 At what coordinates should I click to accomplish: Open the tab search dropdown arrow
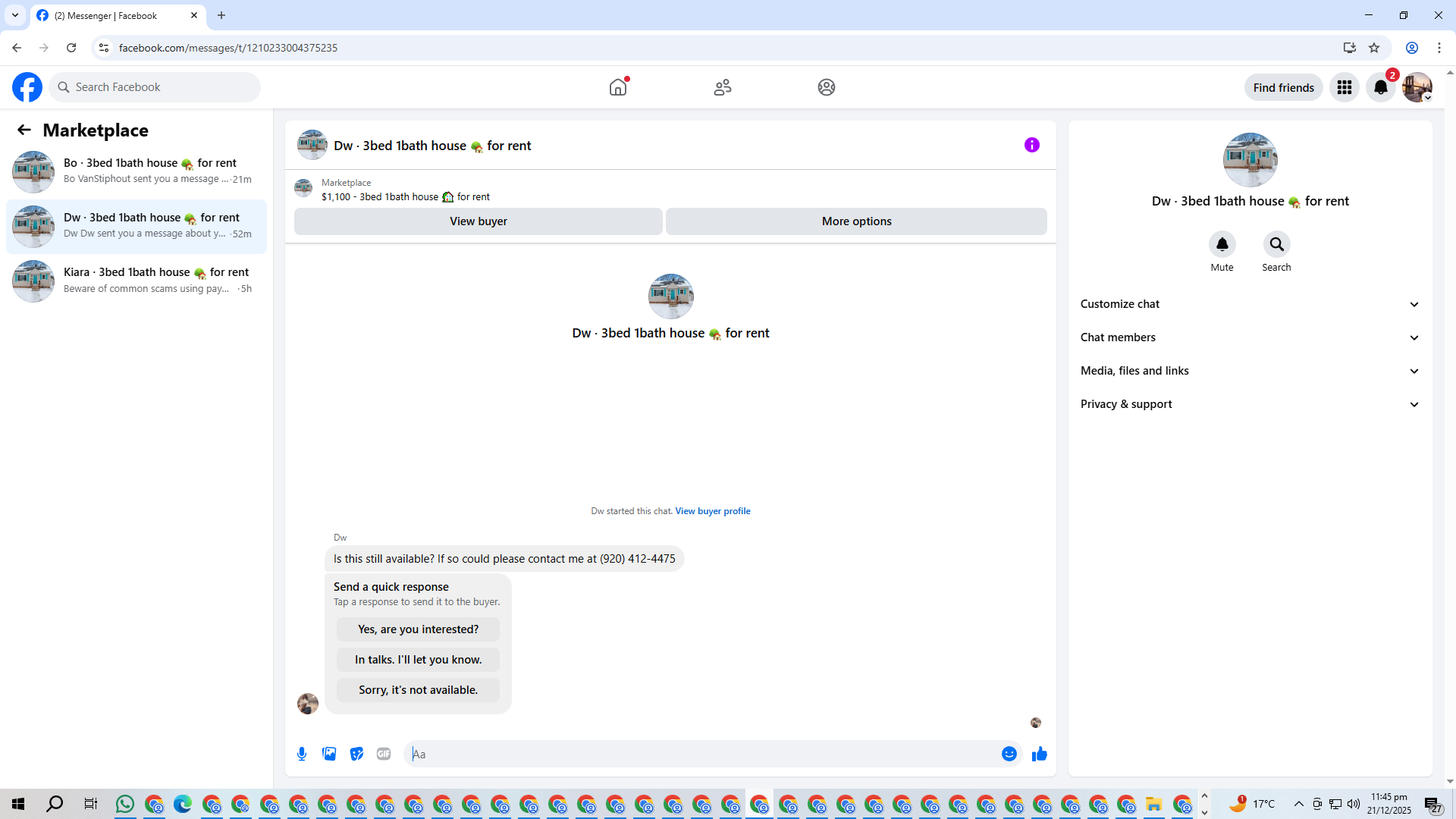point(14,15)
